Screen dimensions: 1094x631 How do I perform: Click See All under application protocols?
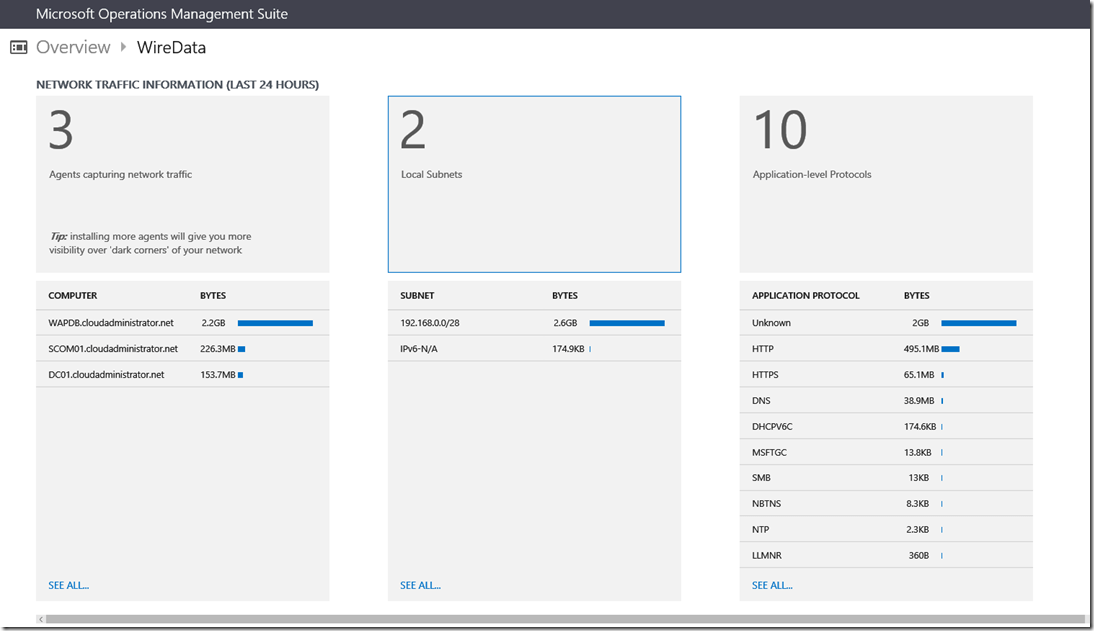pyautogui.click(x=772, y=585)
